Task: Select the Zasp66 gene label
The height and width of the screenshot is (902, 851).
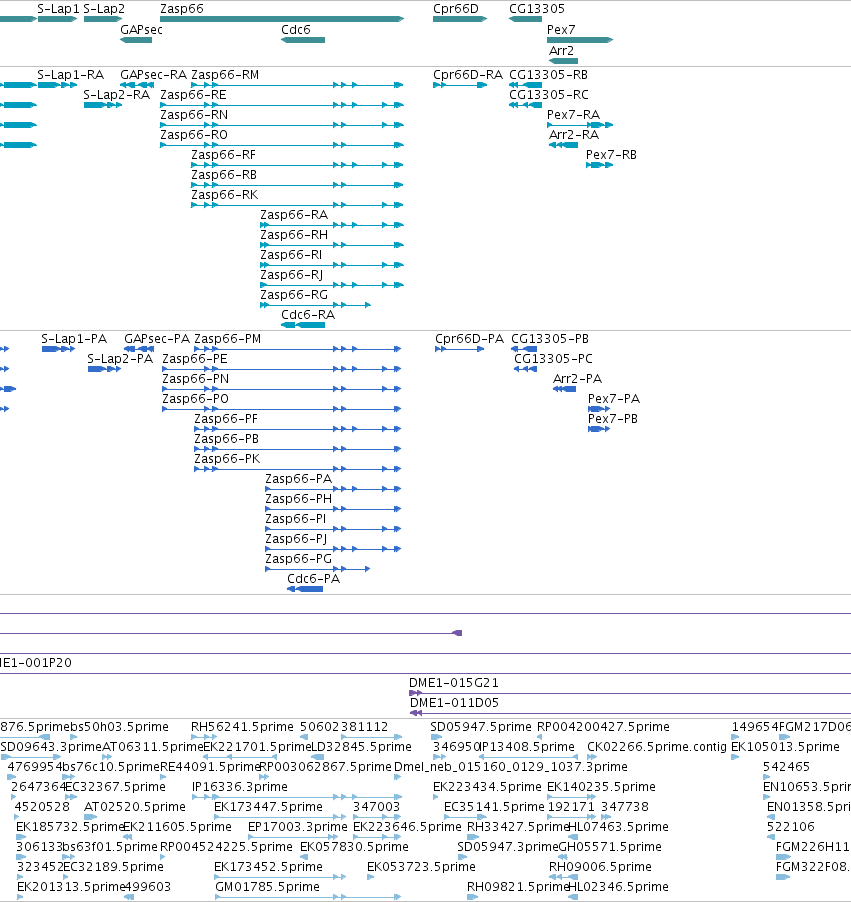Action: tap(182, 9)
